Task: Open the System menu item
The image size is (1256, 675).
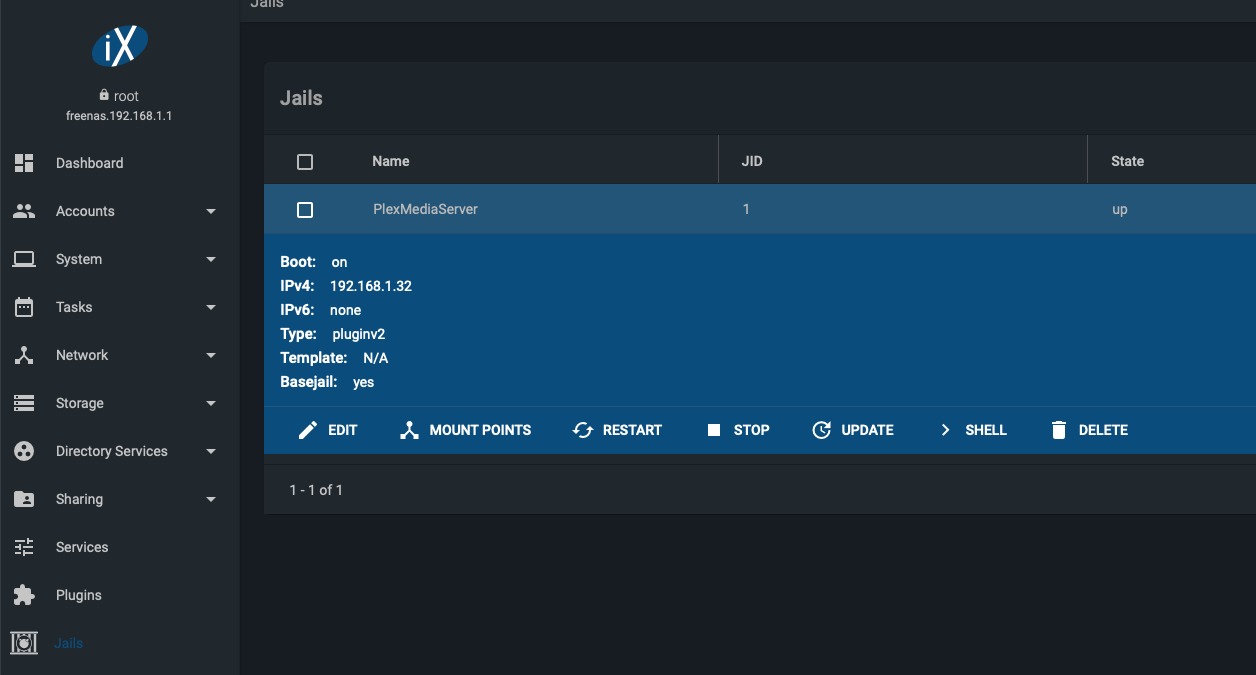Action: (79, 259)
